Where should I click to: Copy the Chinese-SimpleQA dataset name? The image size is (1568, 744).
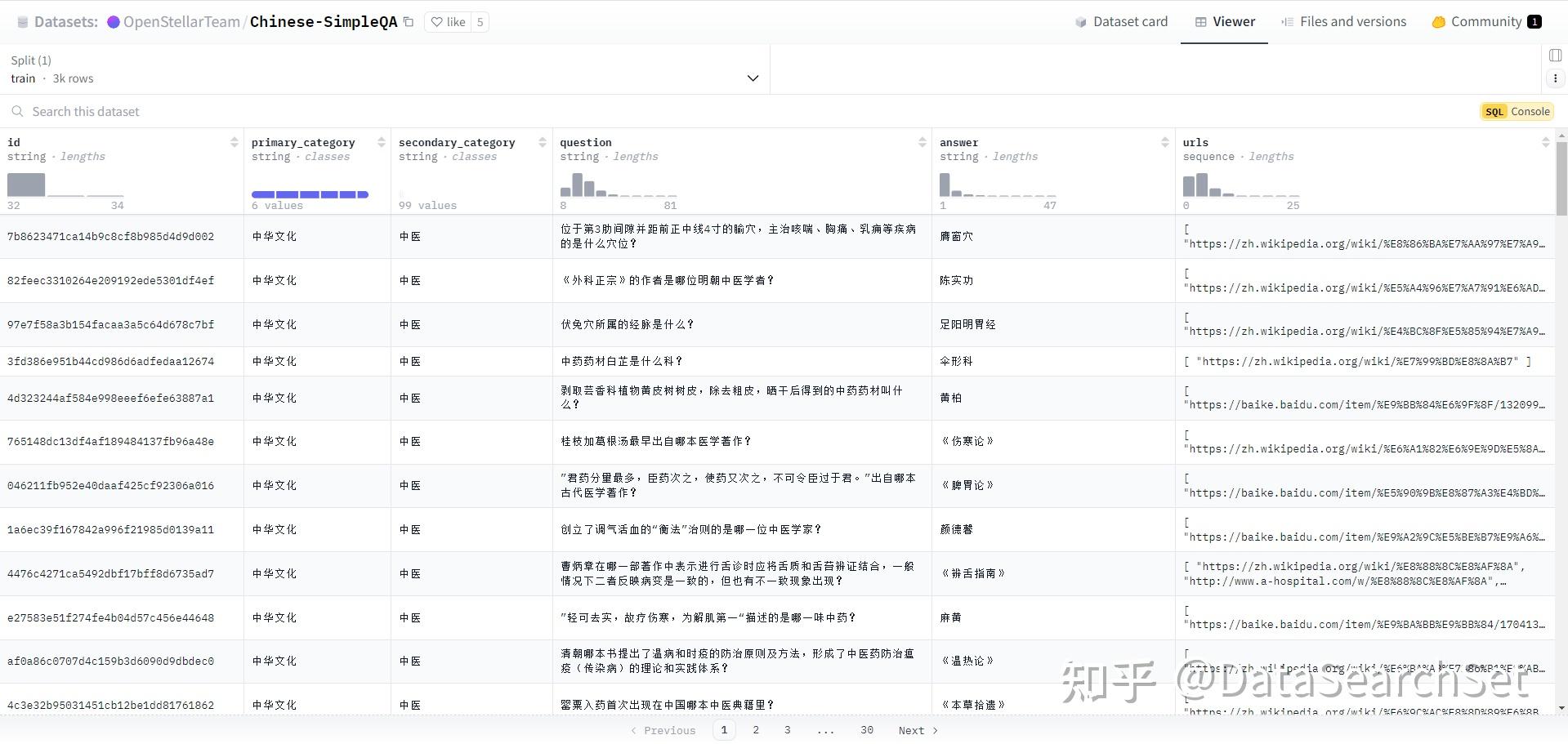pyautogui.click(x=409, y=22)
